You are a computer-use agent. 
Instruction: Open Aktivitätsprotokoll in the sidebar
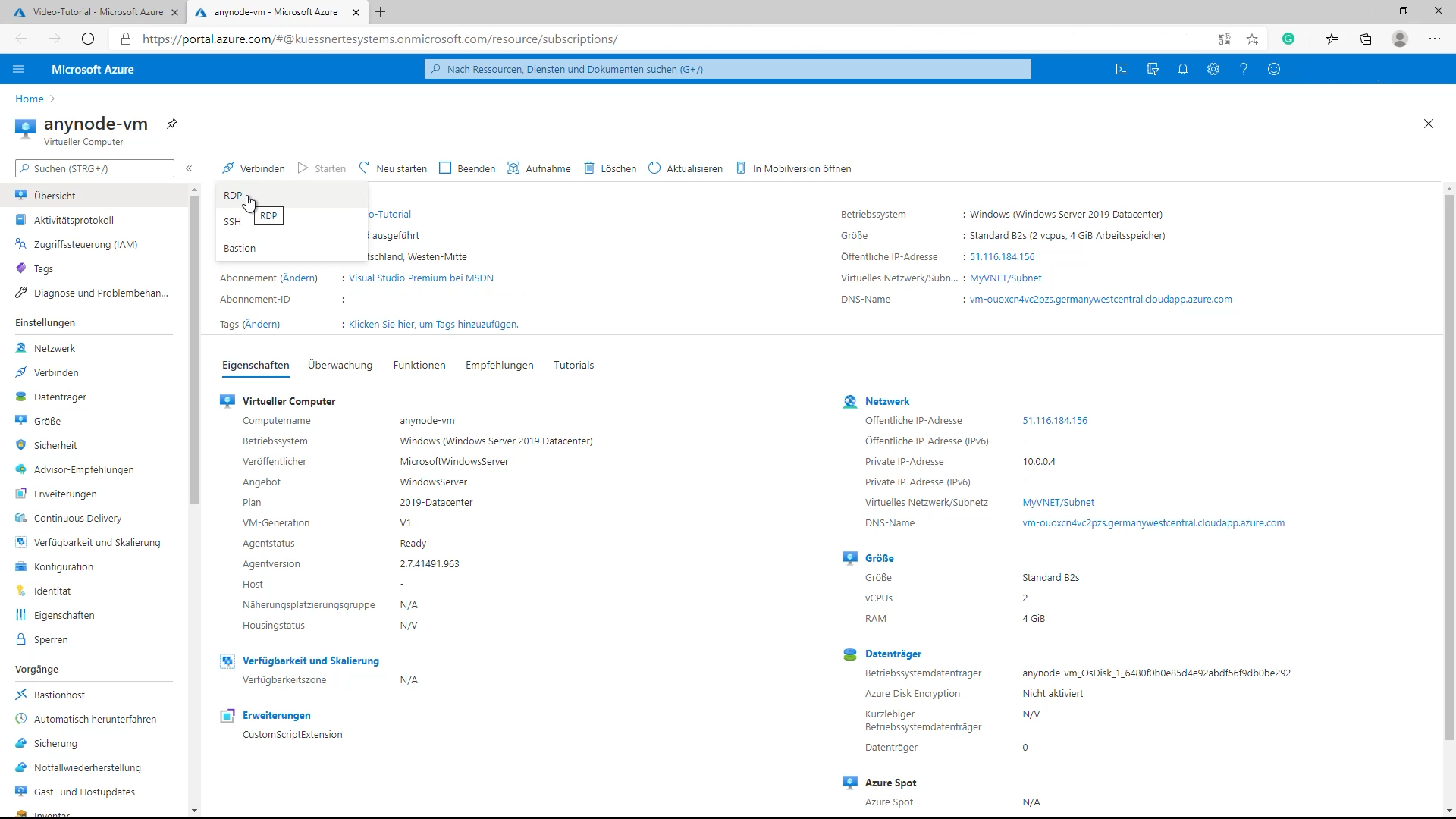coord(94,220)
